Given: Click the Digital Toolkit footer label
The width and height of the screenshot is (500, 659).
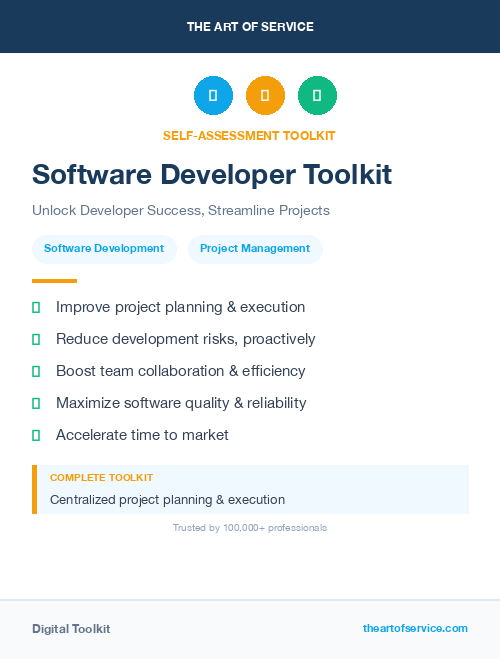Looking at the screenshot, I should pos(71,629).
